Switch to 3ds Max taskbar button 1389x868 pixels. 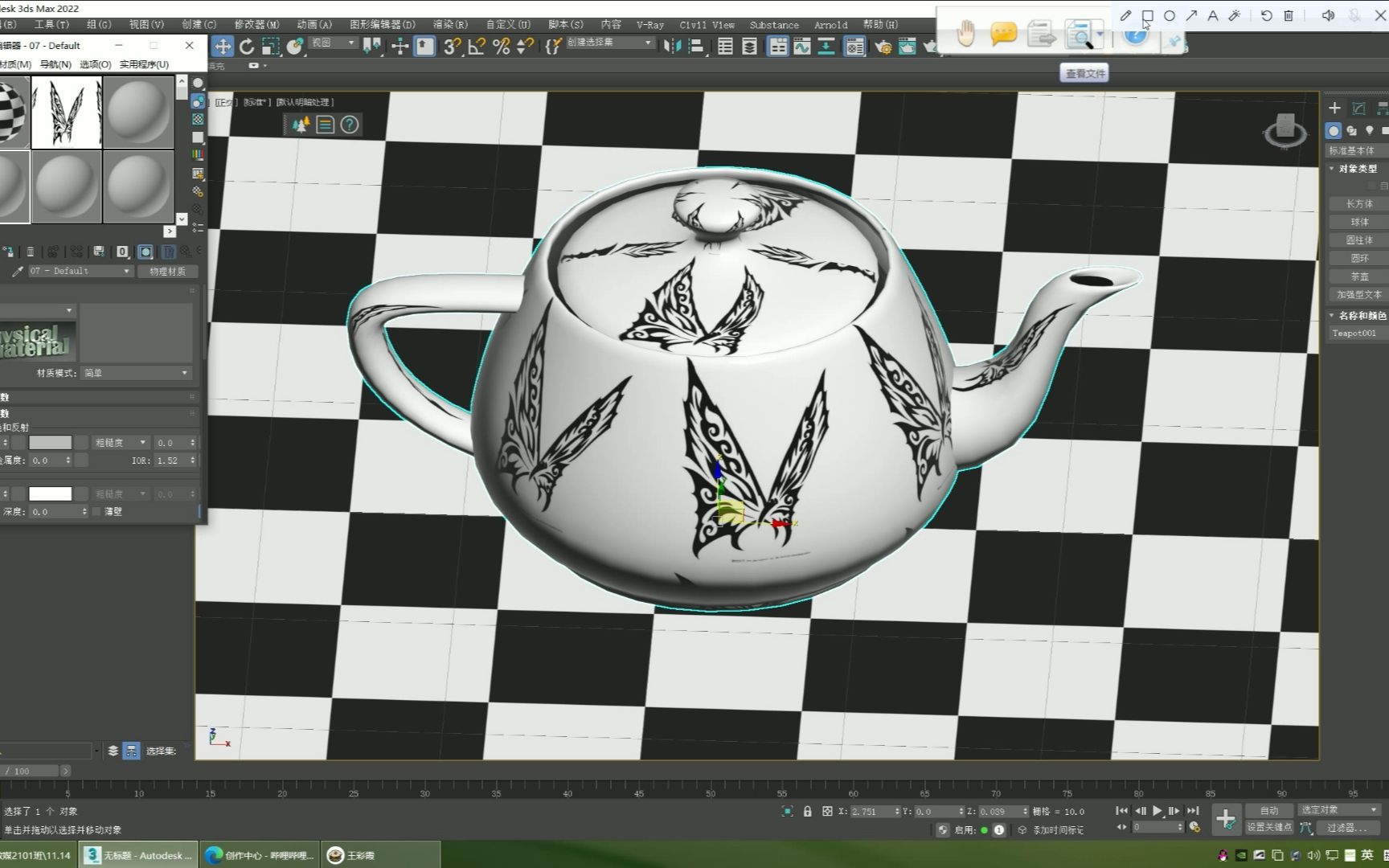[x=139, y=855]
